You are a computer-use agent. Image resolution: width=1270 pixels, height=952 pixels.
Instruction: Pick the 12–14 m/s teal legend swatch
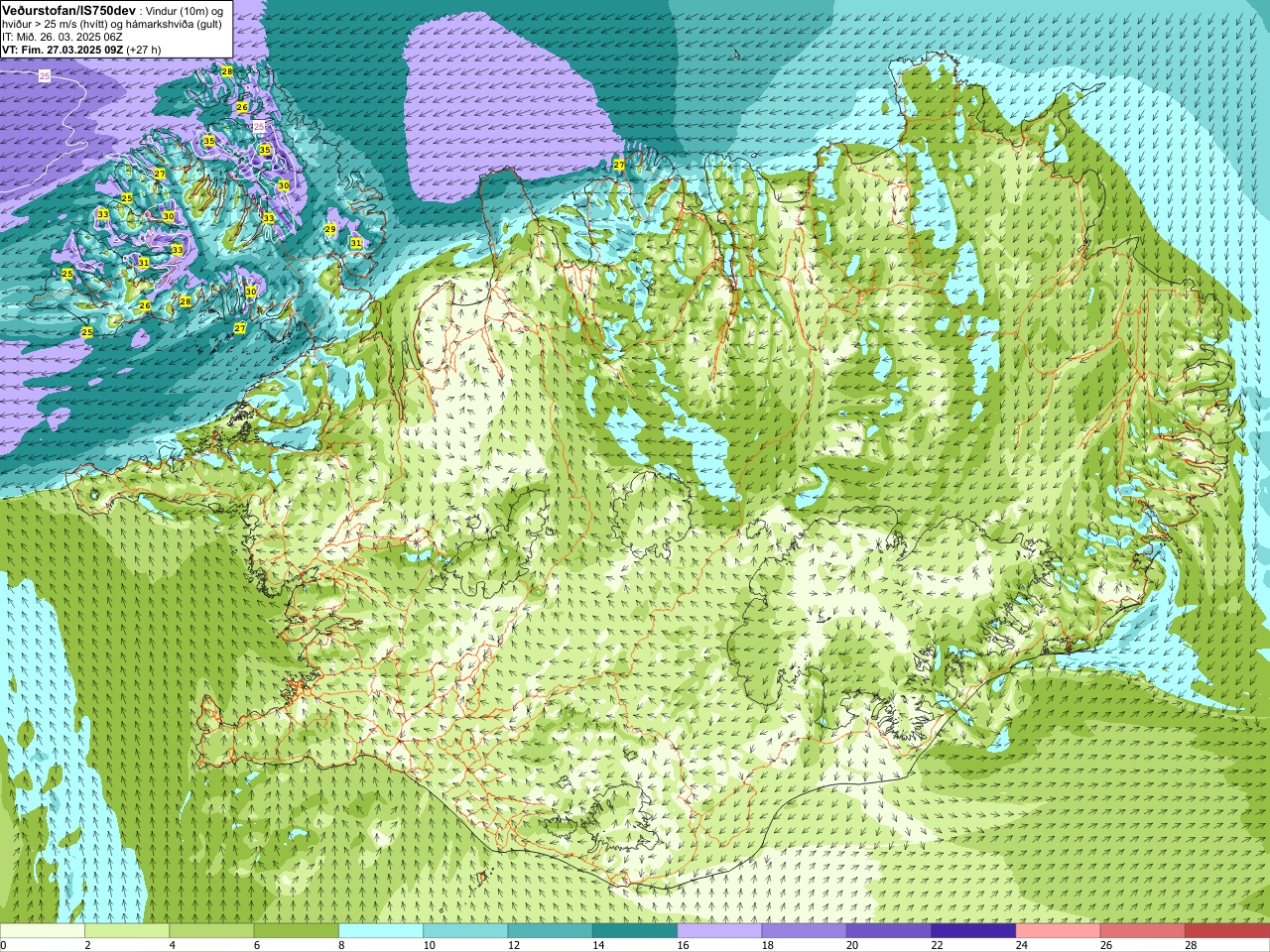tap(551, 931)
